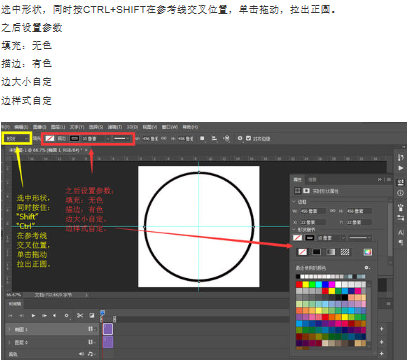Click the scissors split-clip icon in the timeline
The image size is (409, 363).
80,315
